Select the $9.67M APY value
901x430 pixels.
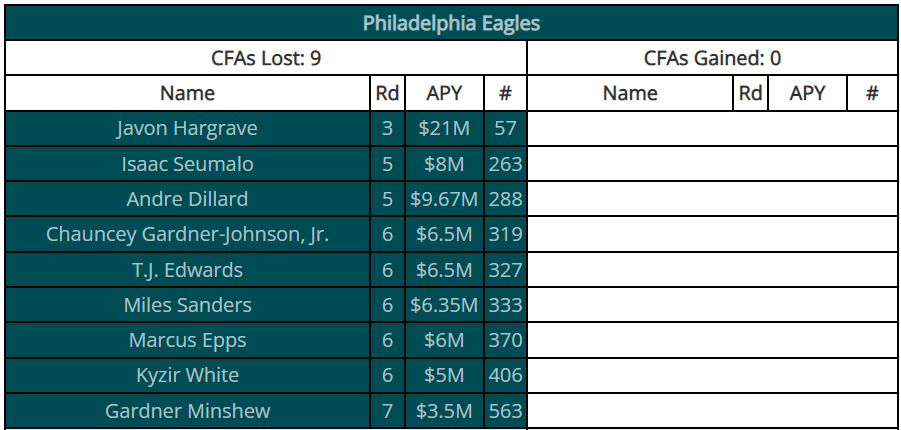(444, 199)
